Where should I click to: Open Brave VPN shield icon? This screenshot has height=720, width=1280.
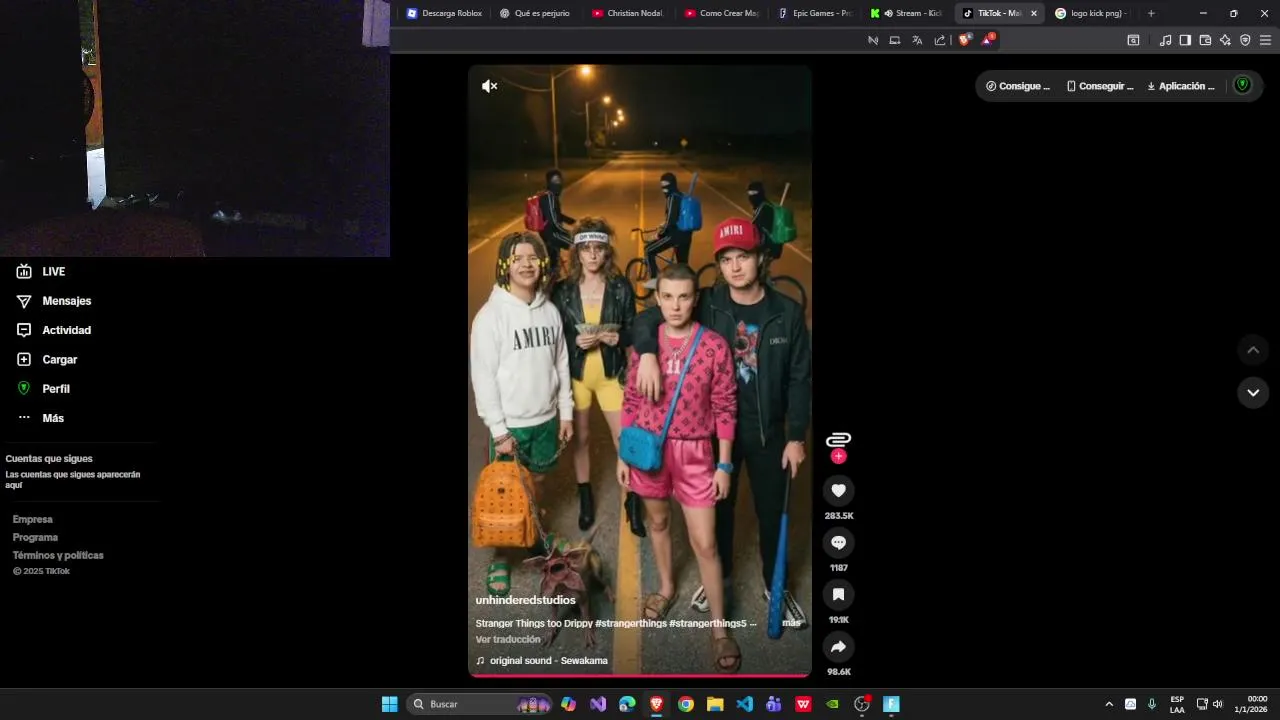point(1245,40)
